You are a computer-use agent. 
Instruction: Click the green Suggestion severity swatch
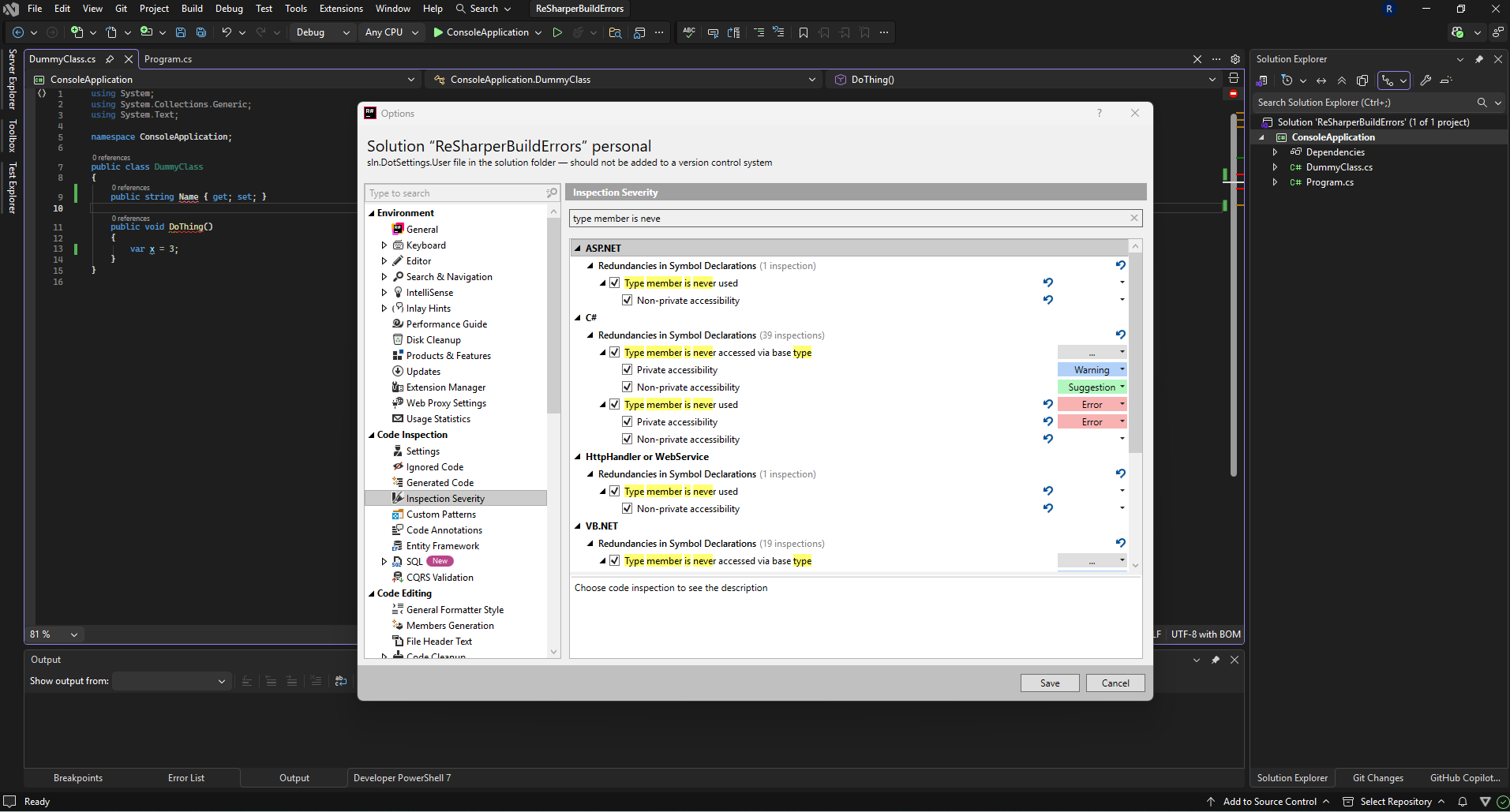pyautogui.click(x=1091, y=387)
